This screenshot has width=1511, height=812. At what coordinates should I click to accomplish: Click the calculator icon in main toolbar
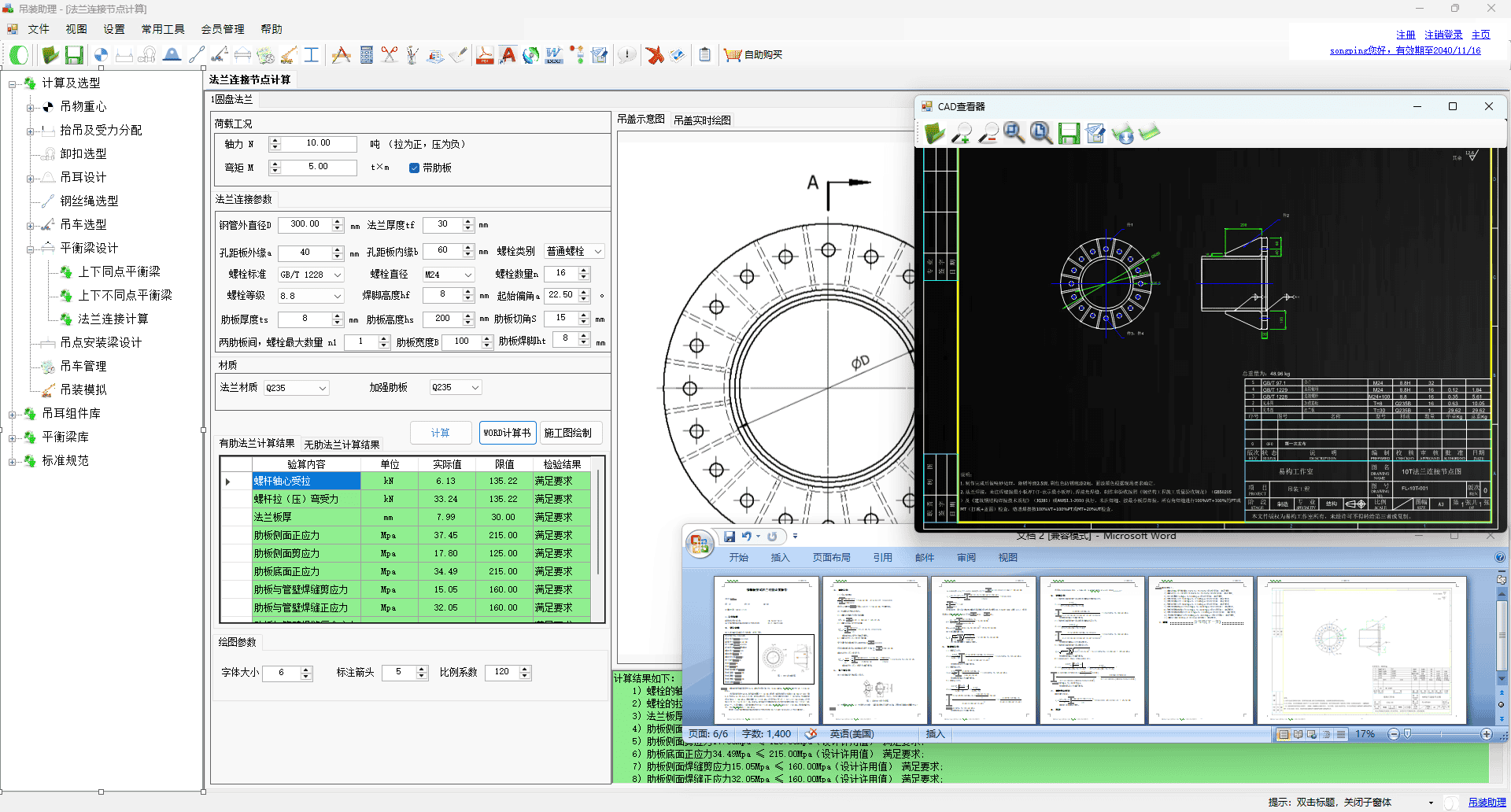(x=366, y=55)
